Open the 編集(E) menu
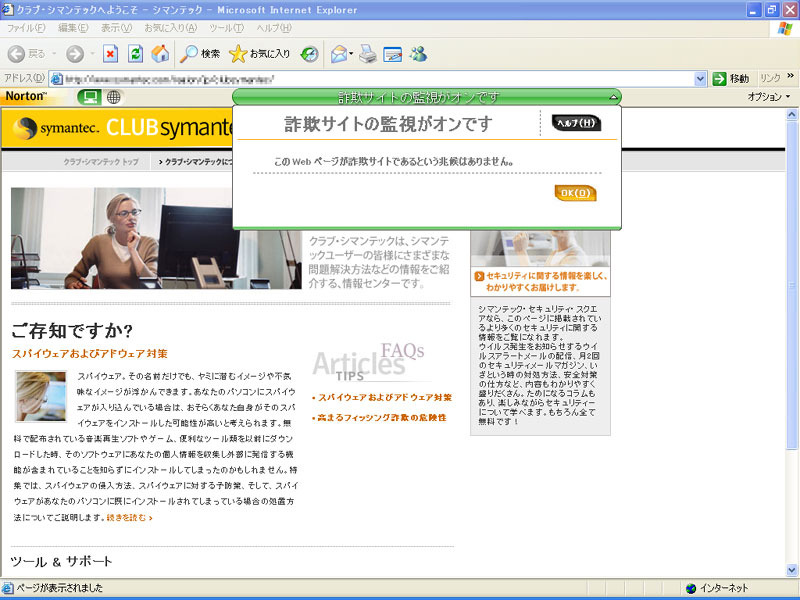 tap(73, 28)
